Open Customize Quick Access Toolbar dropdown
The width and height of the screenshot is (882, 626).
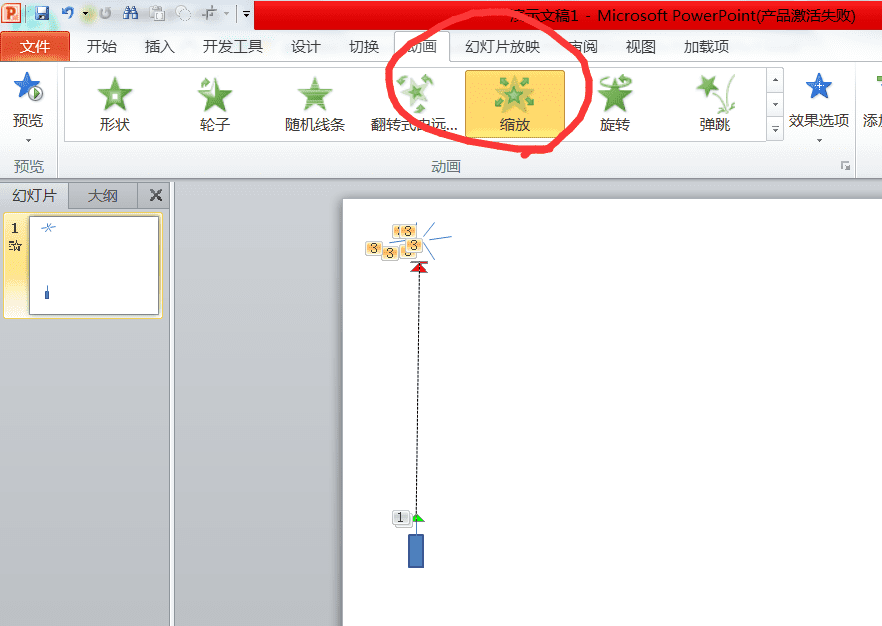click(x=246, y=13)
